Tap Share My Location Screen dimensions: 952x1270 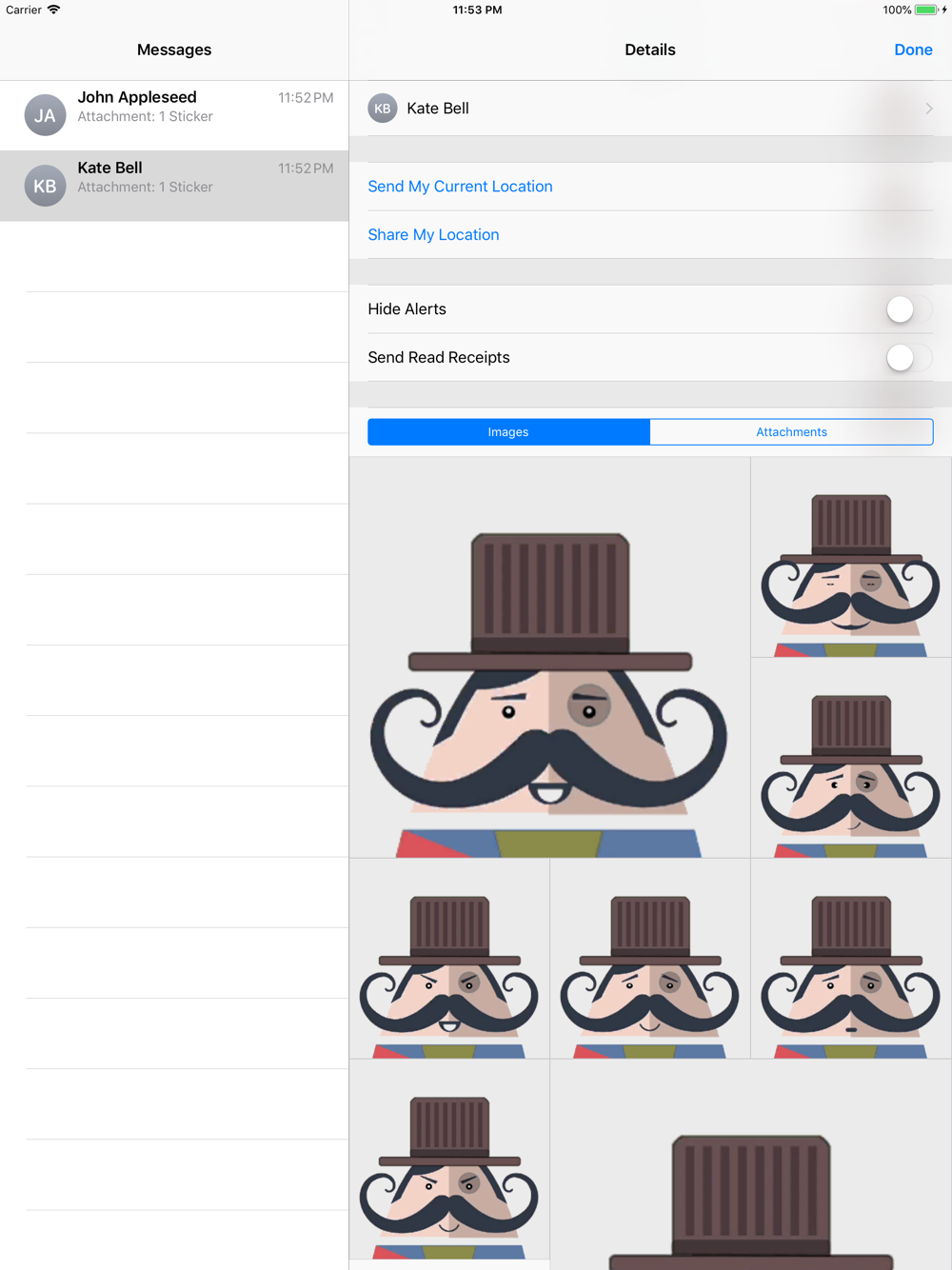[433, 235]
